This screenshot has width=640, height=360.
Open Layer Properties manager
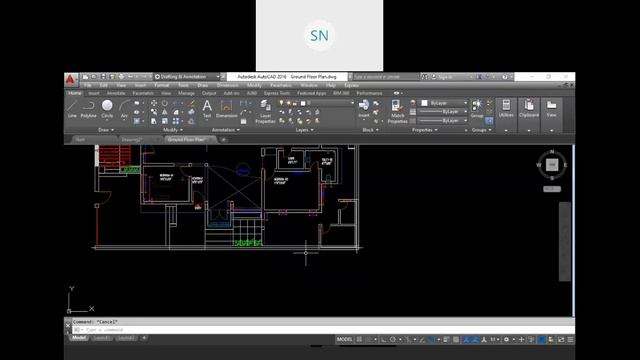(265, 111)
